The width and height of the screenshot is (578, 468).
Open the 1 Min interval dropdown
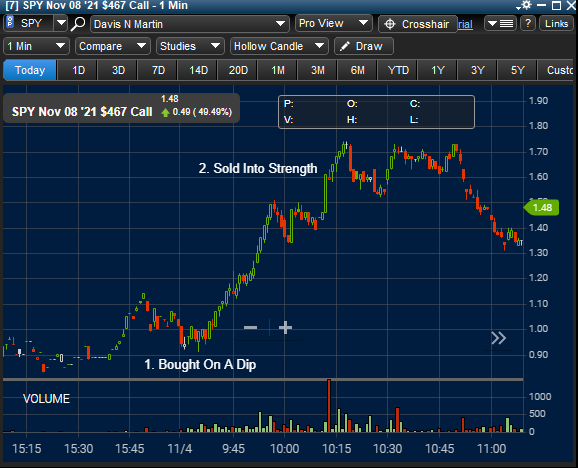(36, 46)
